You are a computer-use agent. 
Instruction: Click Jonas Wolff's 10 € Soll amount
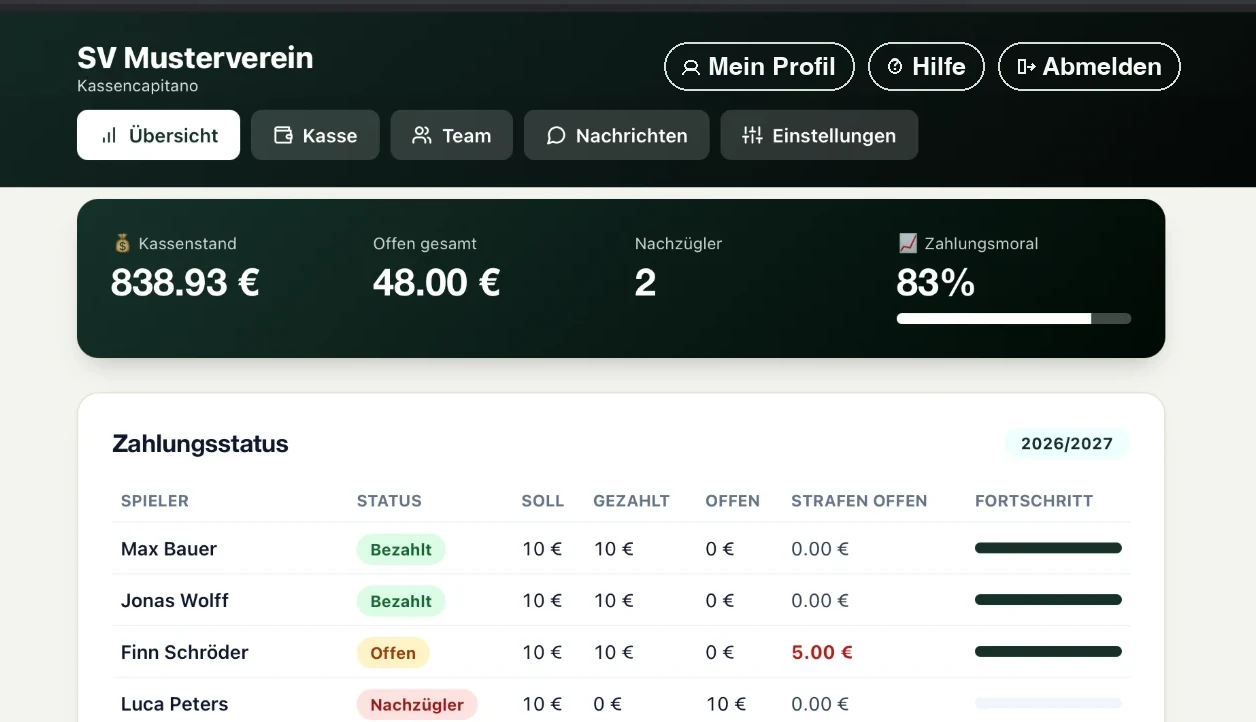point(542,601)
